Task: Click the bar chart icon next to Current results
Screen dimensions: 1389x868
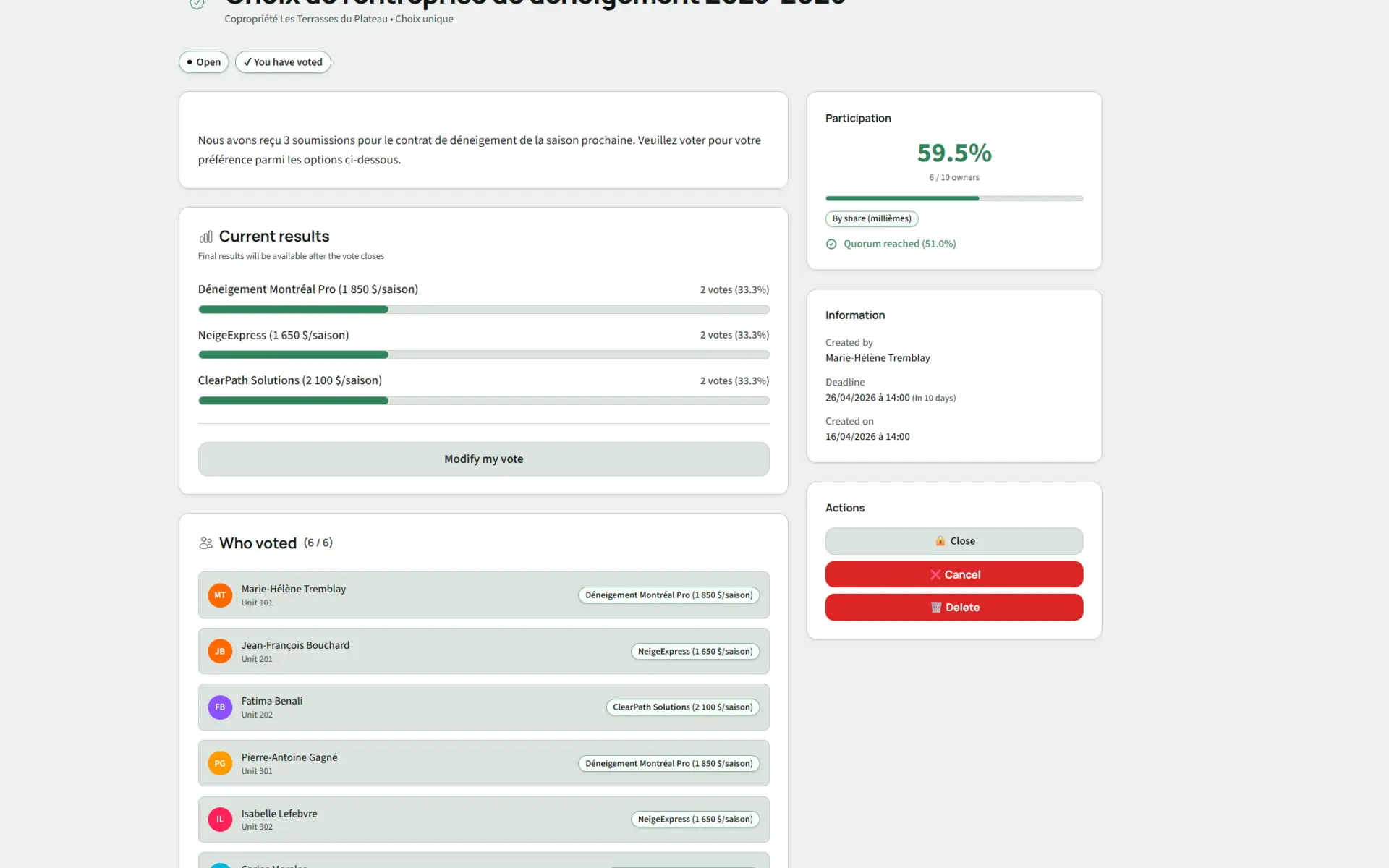Action: 206,236
